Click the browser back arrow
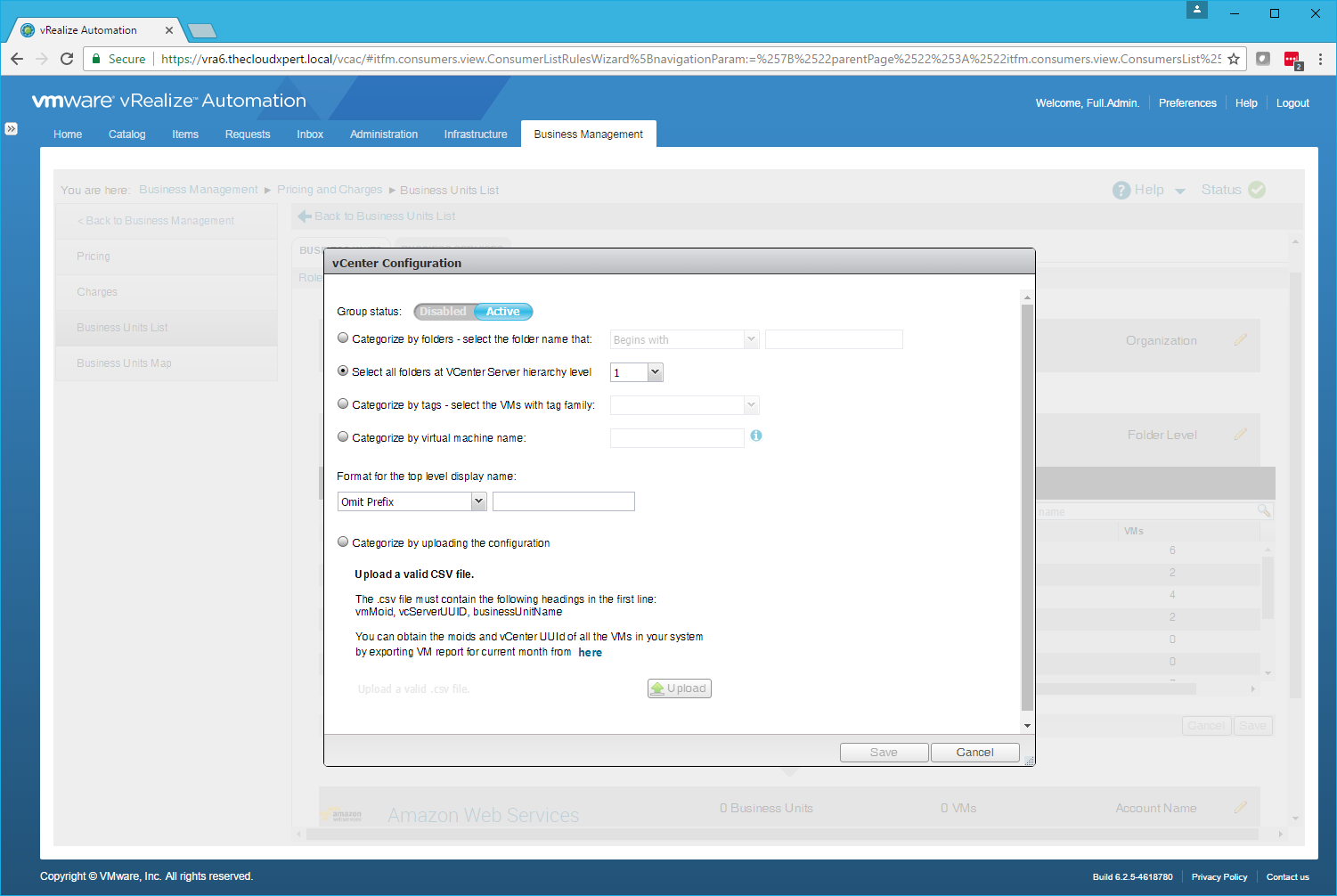Screen dimensions: 1337x896 tap(17, 59)
